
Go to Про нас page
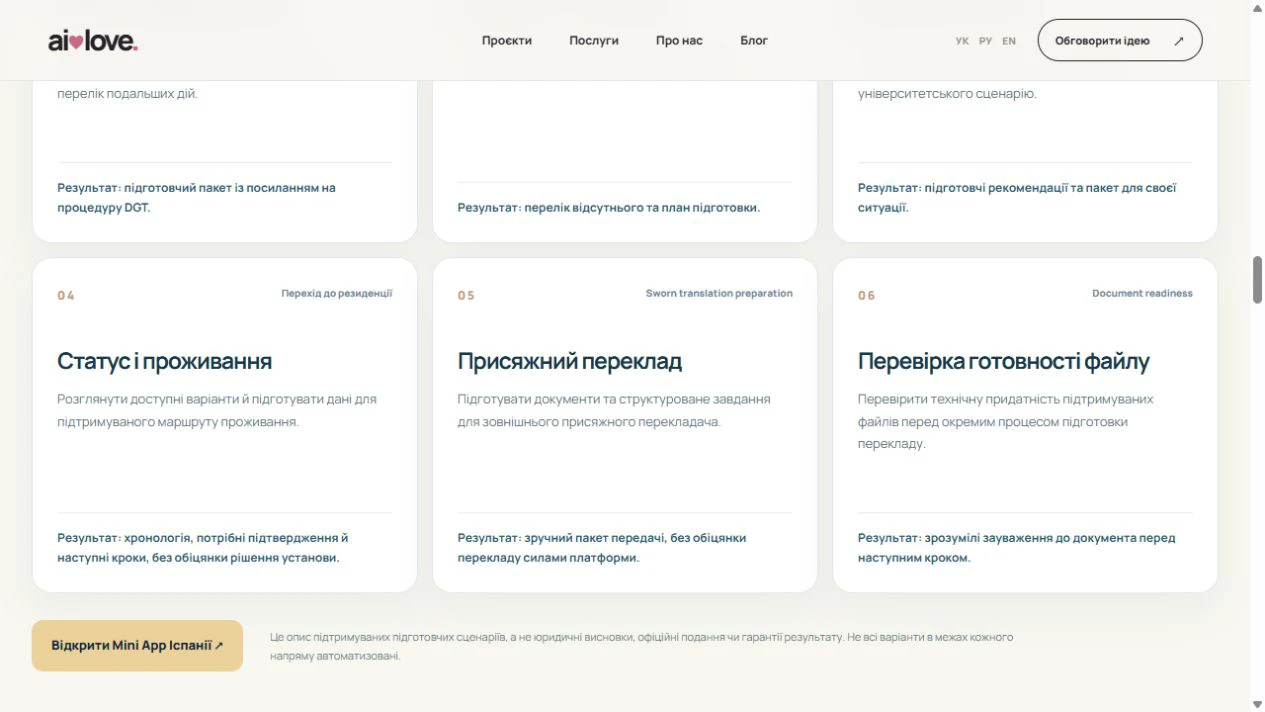click(679, 41)
